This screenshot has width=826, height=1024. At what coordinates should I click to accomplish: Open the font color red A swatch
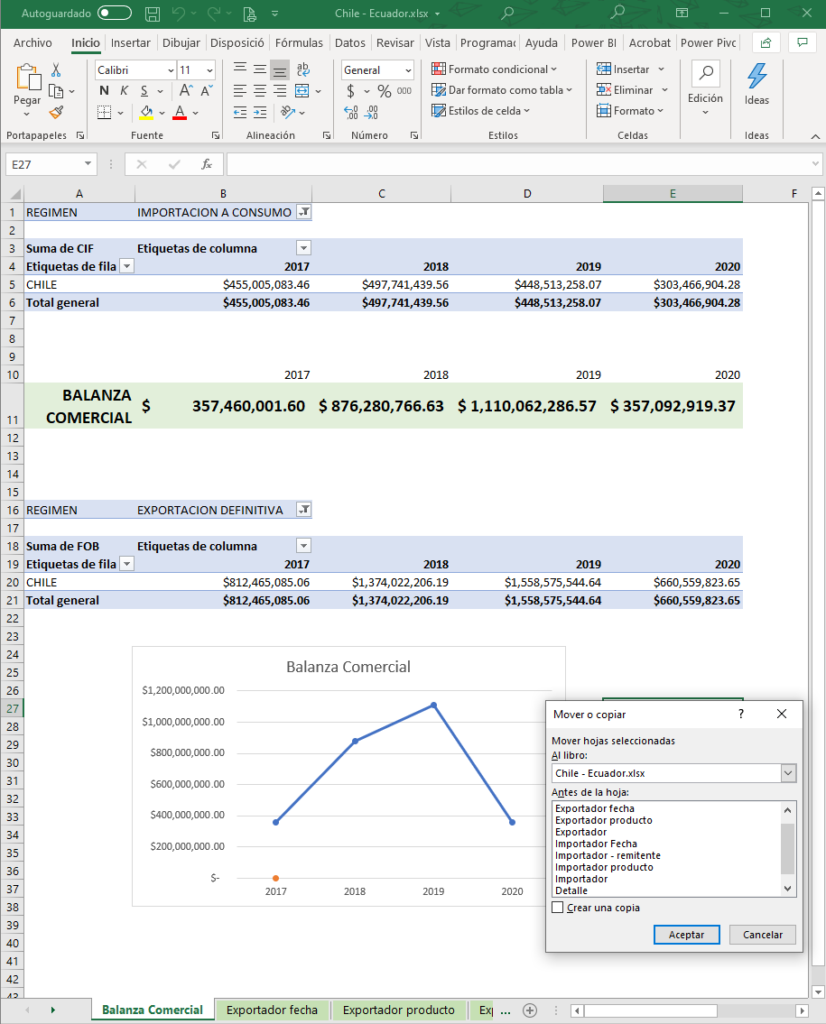pyautogui.click(x=180, y=112)
